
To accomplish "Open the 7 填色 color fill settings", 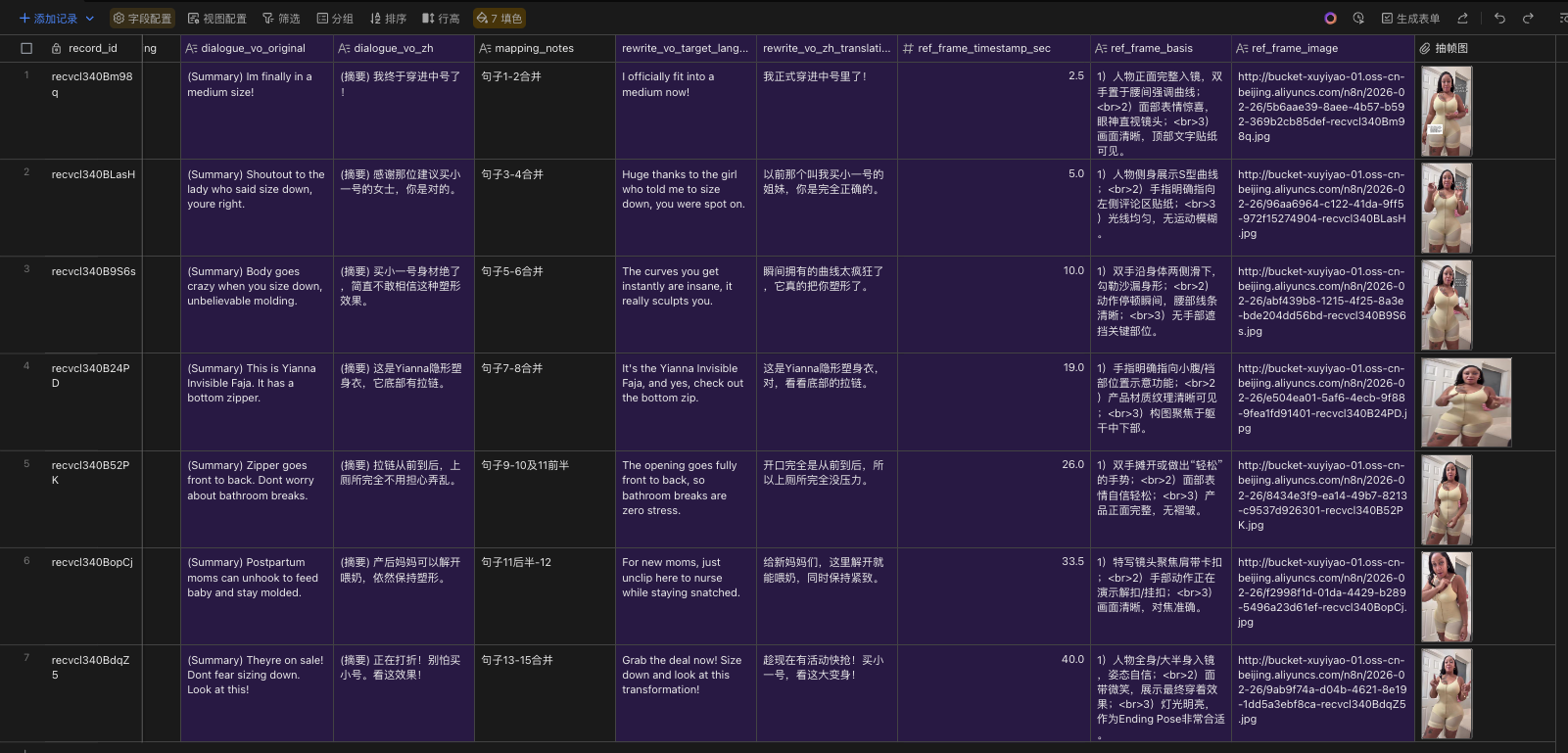I will [499, 19].
